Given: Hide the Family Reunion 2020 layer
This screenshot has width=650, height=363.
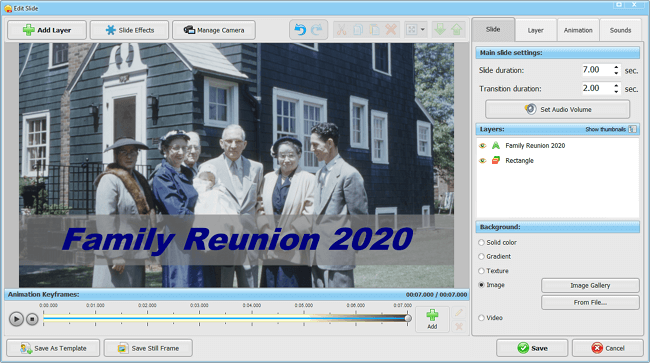Looking at the screenshot, I should 482,146.
